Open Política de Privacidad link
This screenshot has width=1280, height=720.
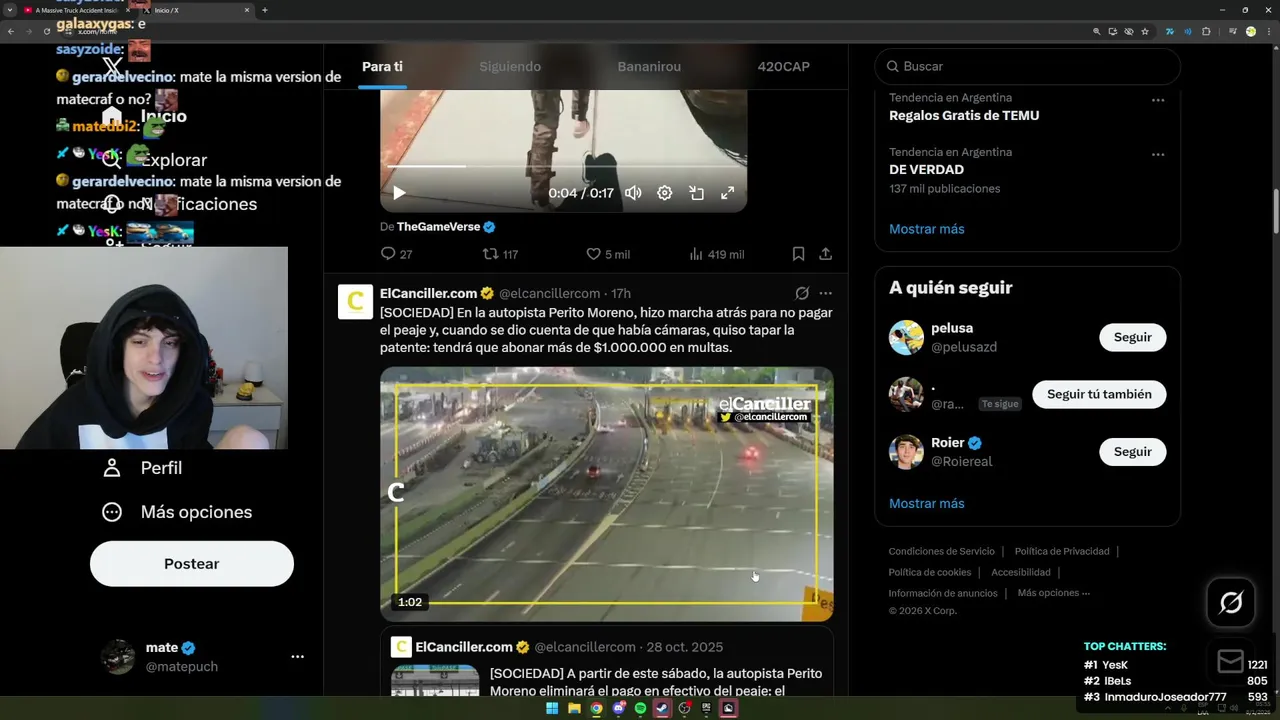[1062, 551]
